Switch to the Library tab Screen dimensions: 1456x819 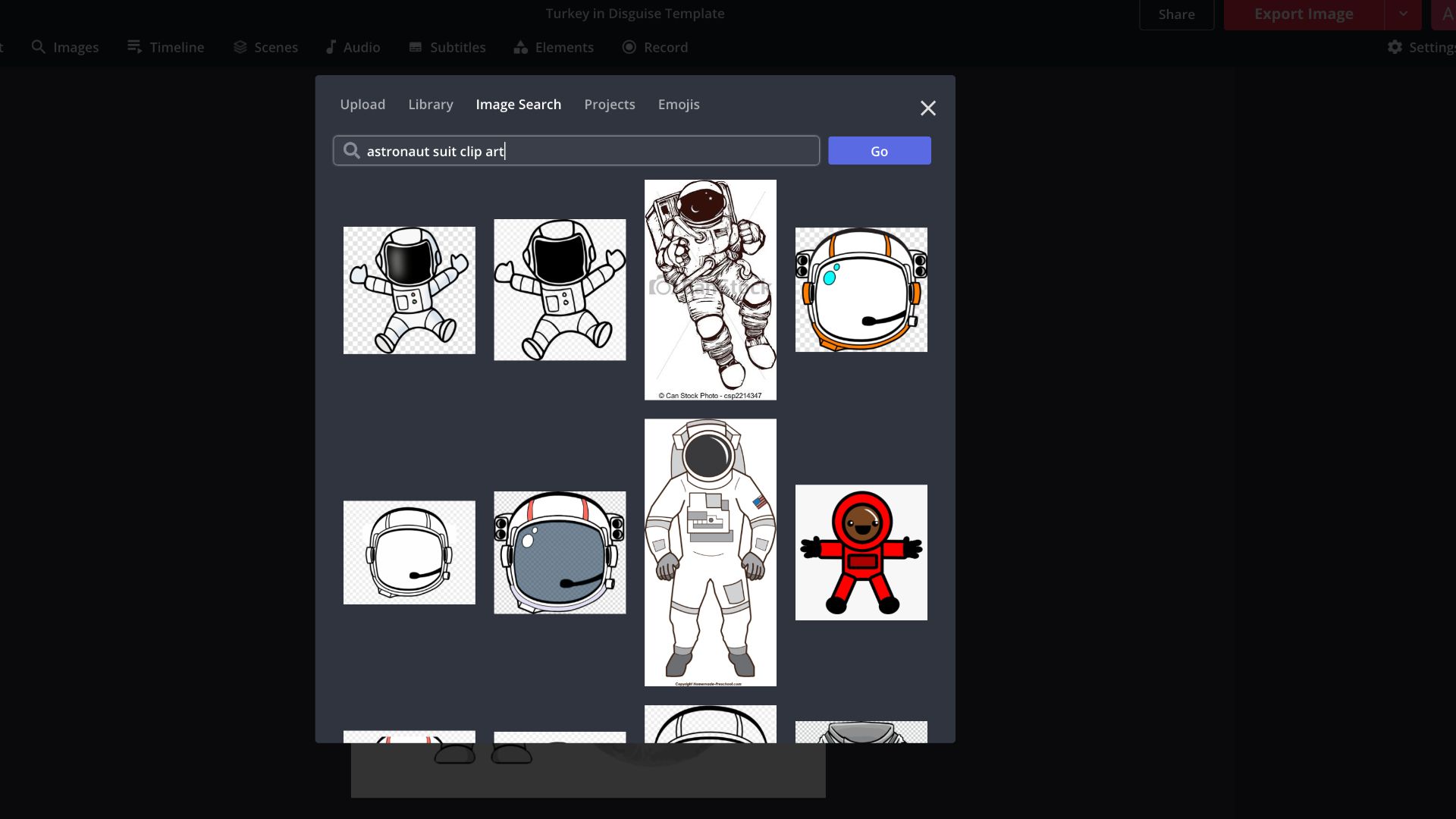(x=431, y=105)
